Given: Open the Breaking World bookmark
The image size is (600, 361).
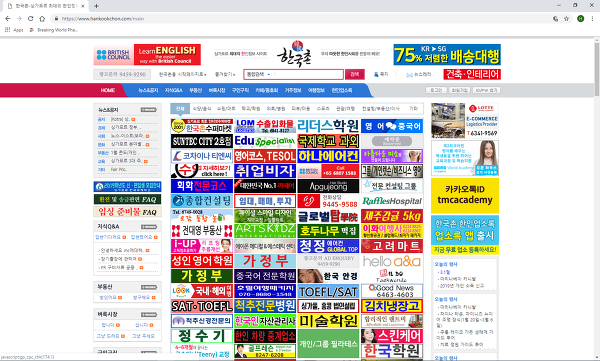Looking at the screenshot, I should [x=54, y=30].
